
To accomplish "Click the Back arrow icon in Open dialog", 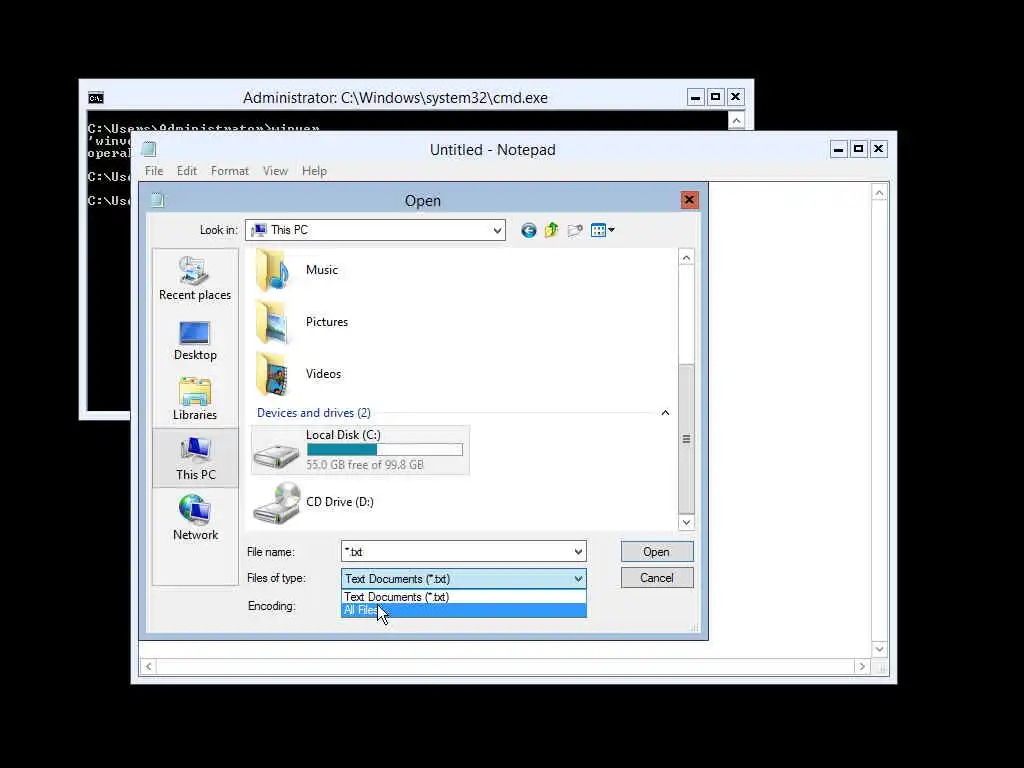I will 528,230.
